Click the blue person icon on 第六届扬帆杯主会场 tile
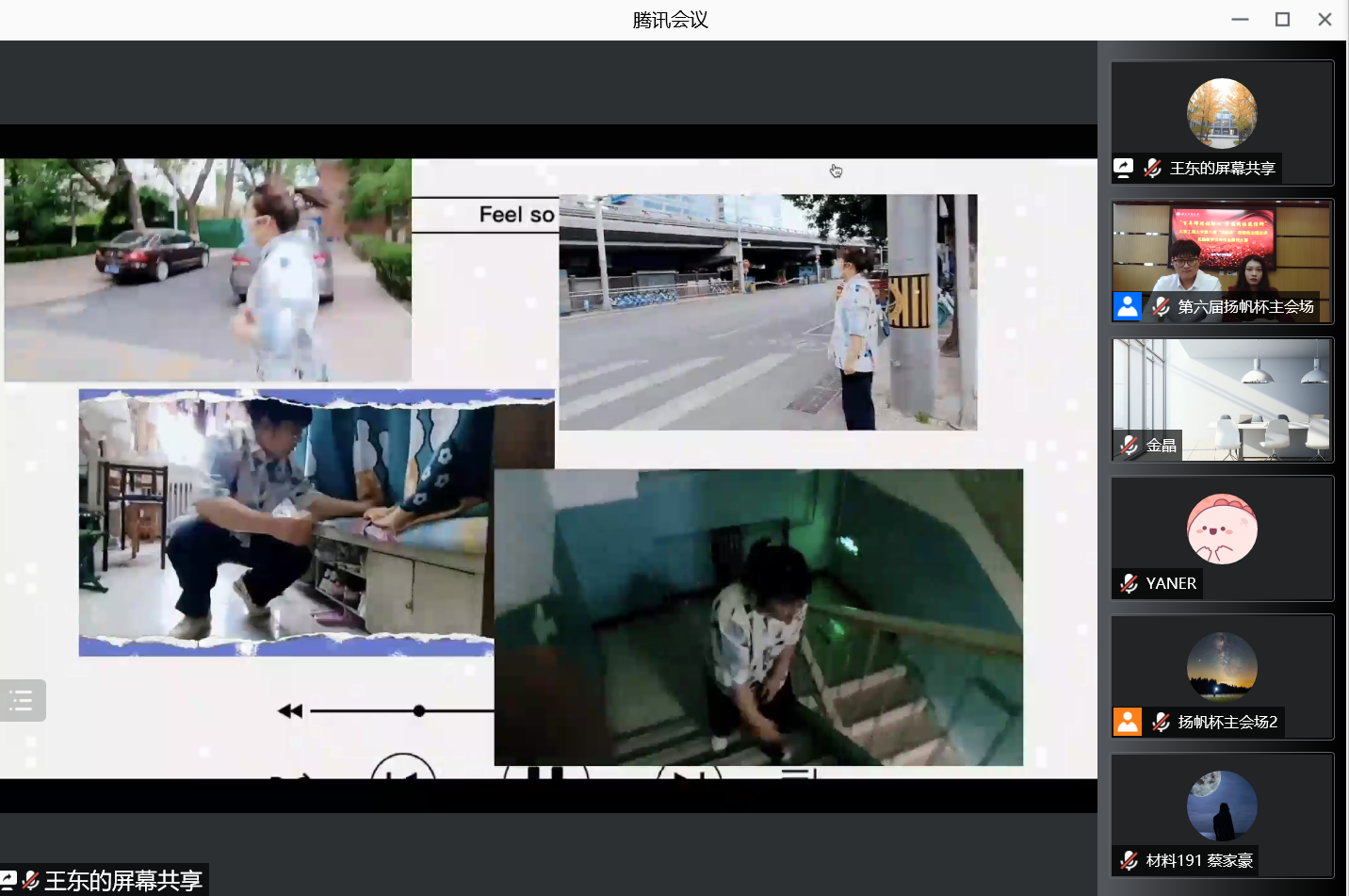The width and height of the screenshot is (1349, 896). [1127, 305]
